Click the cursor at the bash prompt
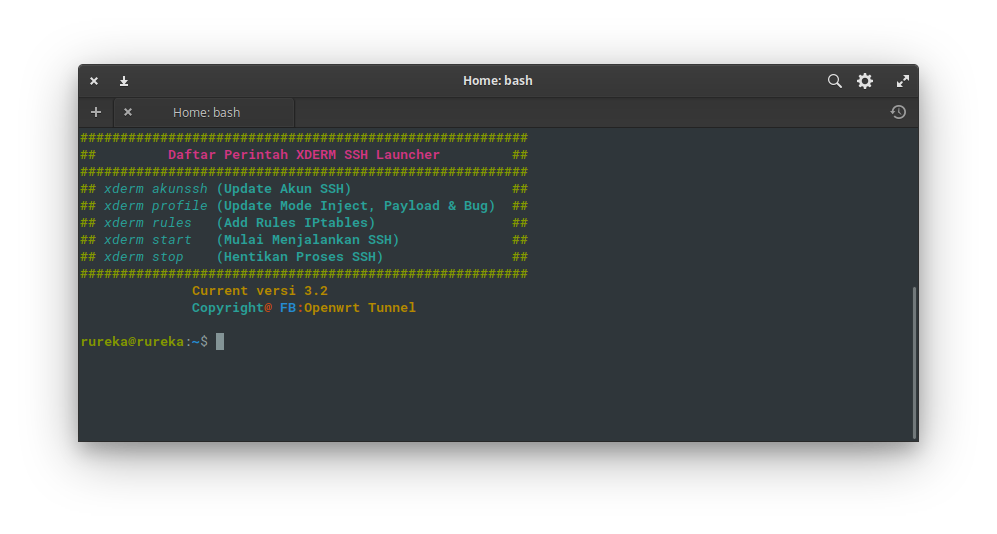 pyautogui.click(x=220, y=341)
